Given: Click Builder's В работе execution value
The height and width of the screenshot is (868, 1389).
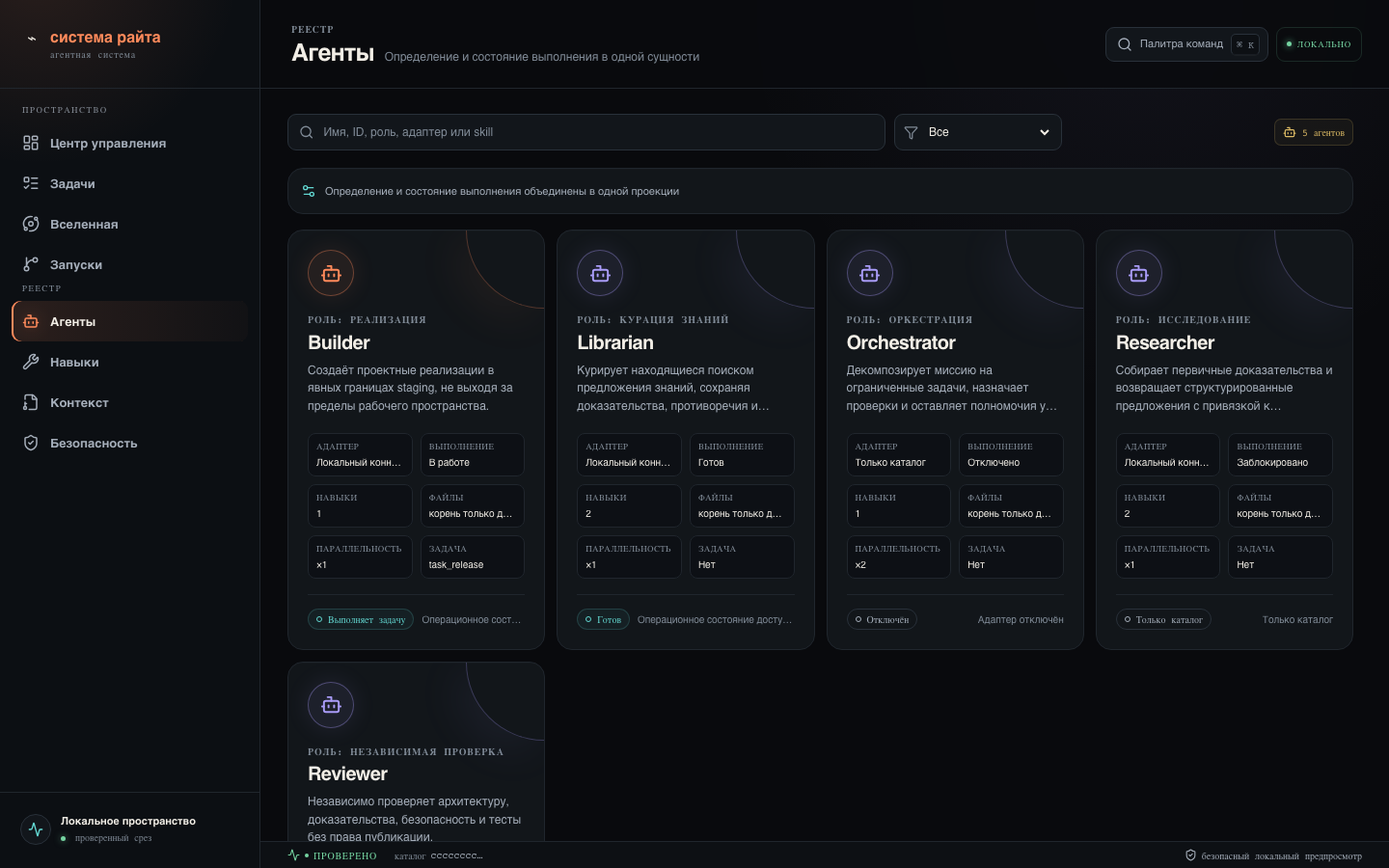Looking at the screenshot, I should pyautogui.click(x=449, y=463).
